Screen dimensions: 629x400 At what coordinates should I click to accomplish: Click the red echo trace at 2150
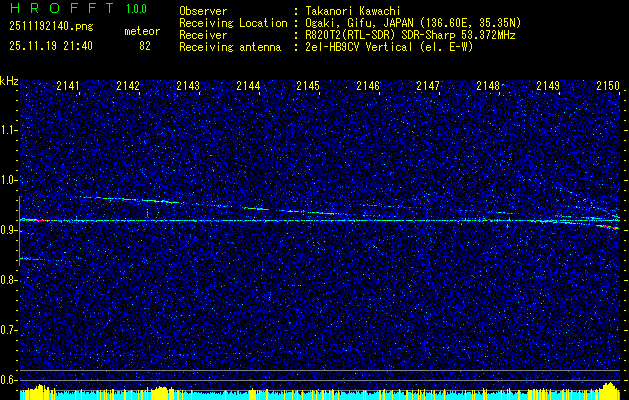[x=608, y=227]
